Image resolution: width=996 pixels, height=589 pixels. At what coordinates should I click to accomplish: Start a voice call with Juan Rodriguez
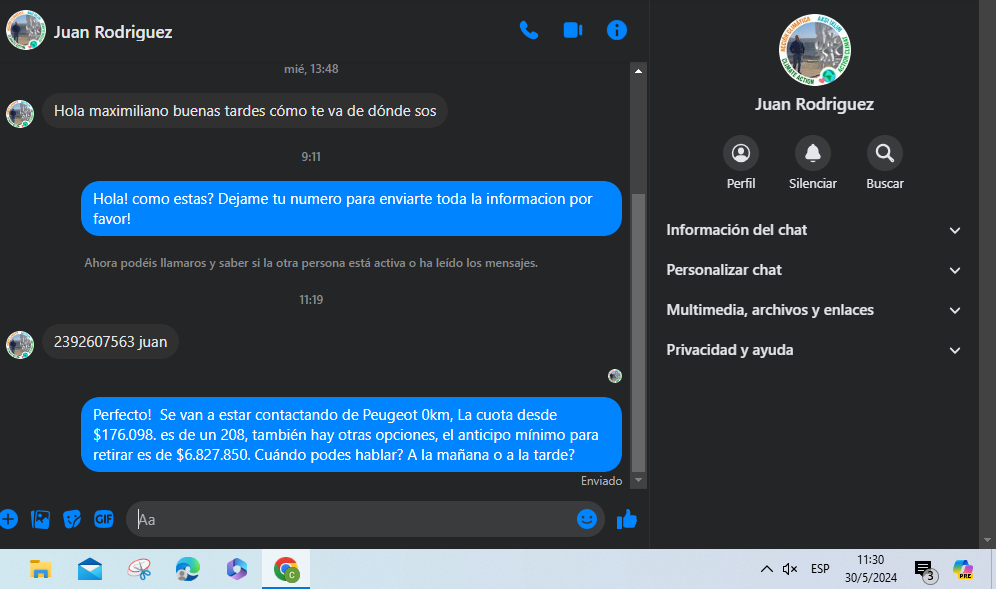click(x=529, y=30)
